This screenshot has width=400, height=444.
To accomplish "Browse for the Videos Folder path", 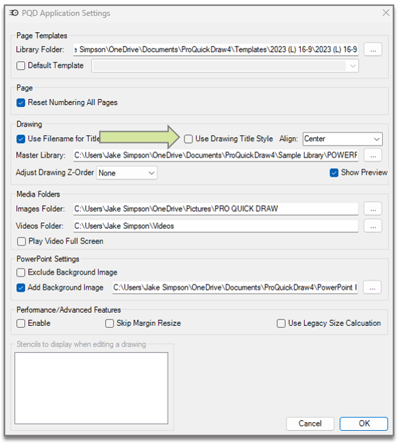I will [373, 226].
